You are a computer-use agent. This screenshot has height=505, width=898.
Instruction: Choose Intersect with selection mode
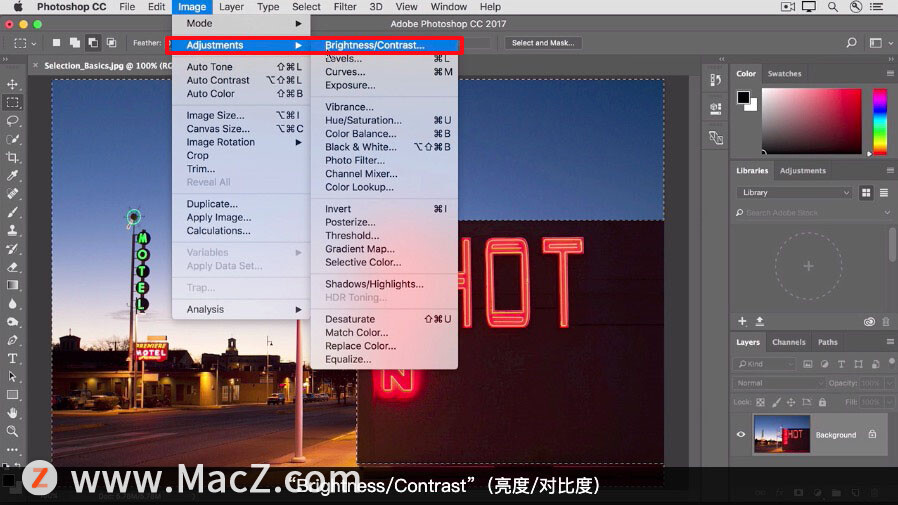click(111, 43)
